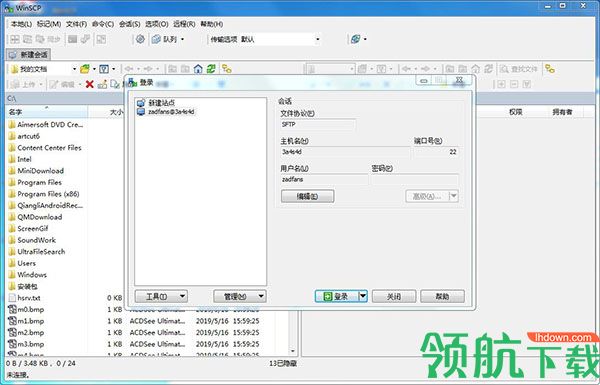Expand the queue (队列) dropdown arrow
600x385 pixels.
(x=183, y=39)
